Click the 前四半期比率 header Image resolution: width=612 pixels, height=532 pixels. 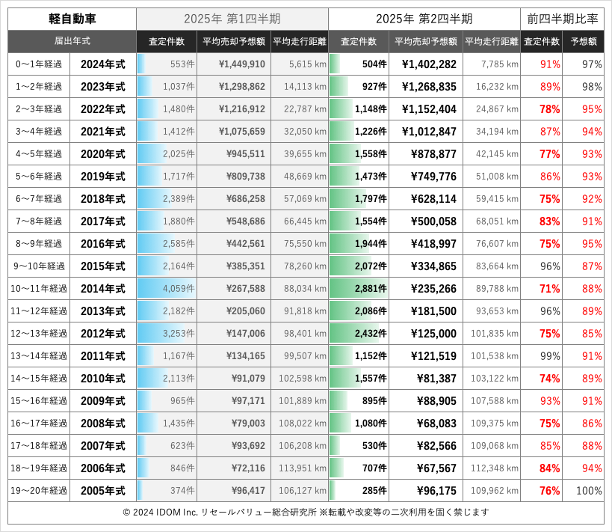[562, 19]
